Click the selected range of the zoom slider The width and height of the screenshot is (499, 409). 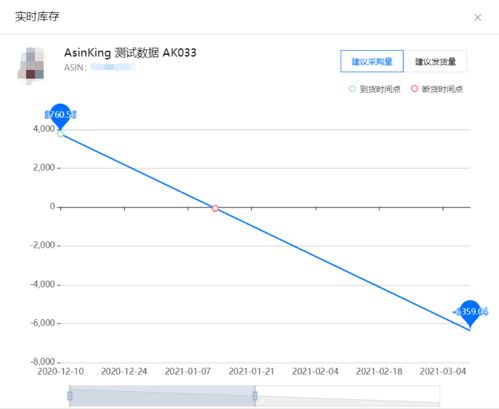tap(162, 396)
